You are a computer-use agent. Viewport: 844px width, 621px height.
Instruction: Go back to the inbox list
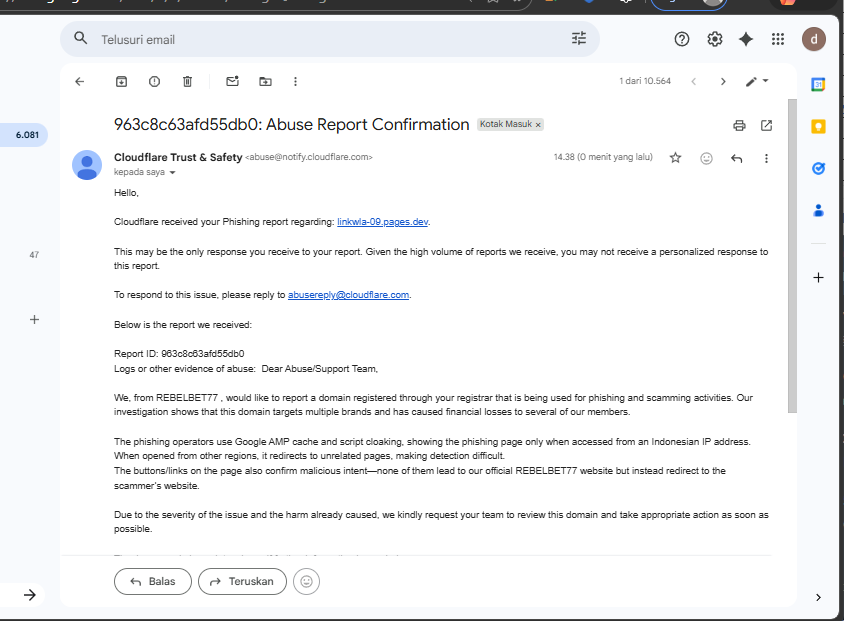tap(80, 81)
